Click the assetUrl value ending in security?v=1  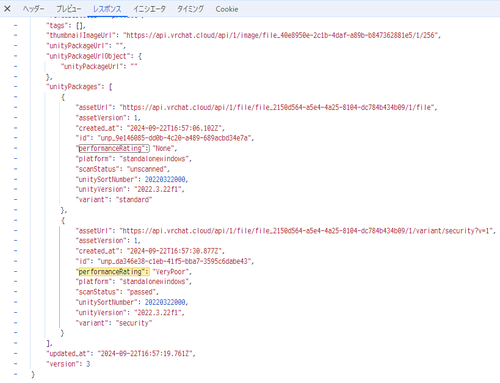pyautogui.click(x=307, y=231)
